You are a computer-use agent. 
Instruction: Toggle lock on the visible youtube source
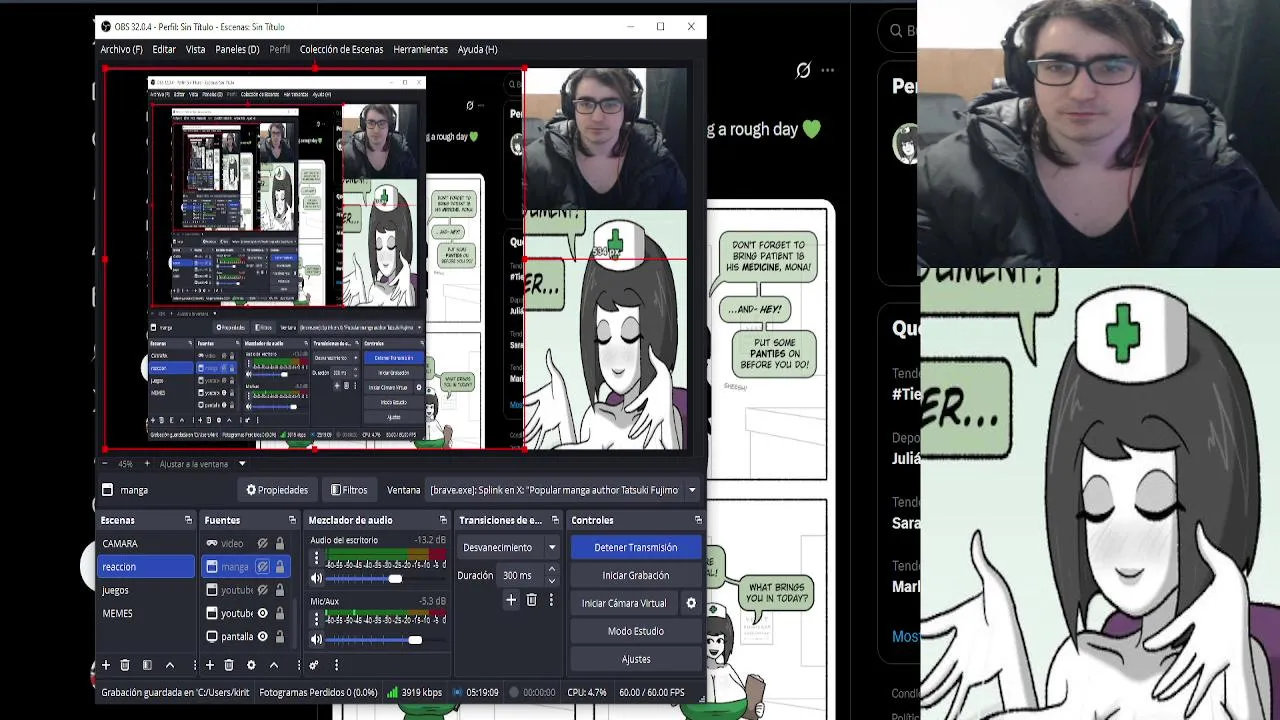(x=280, y=613)
